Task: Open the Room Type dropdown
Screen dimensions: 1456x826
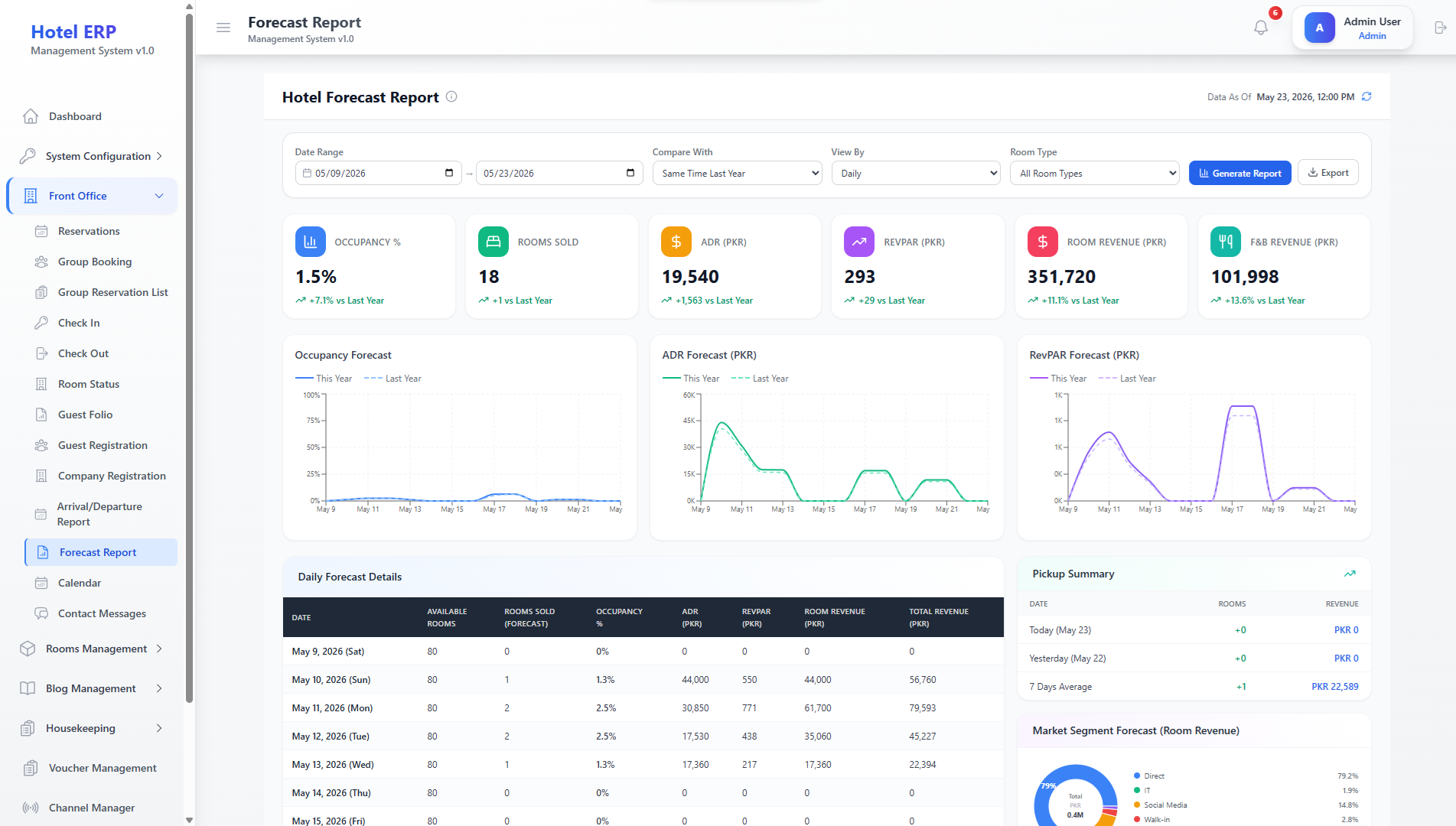Action: (1095, 174)
